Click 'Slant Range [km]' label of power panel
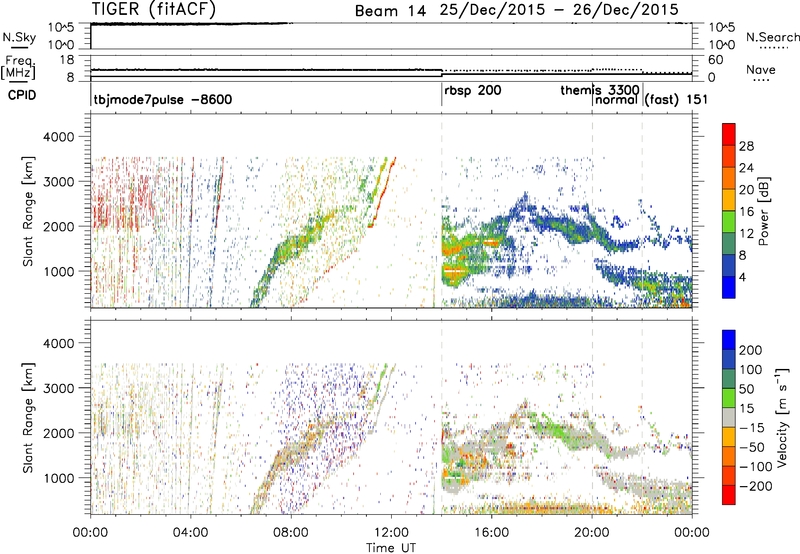Screen dimensions: 800x554 (28, 211)
